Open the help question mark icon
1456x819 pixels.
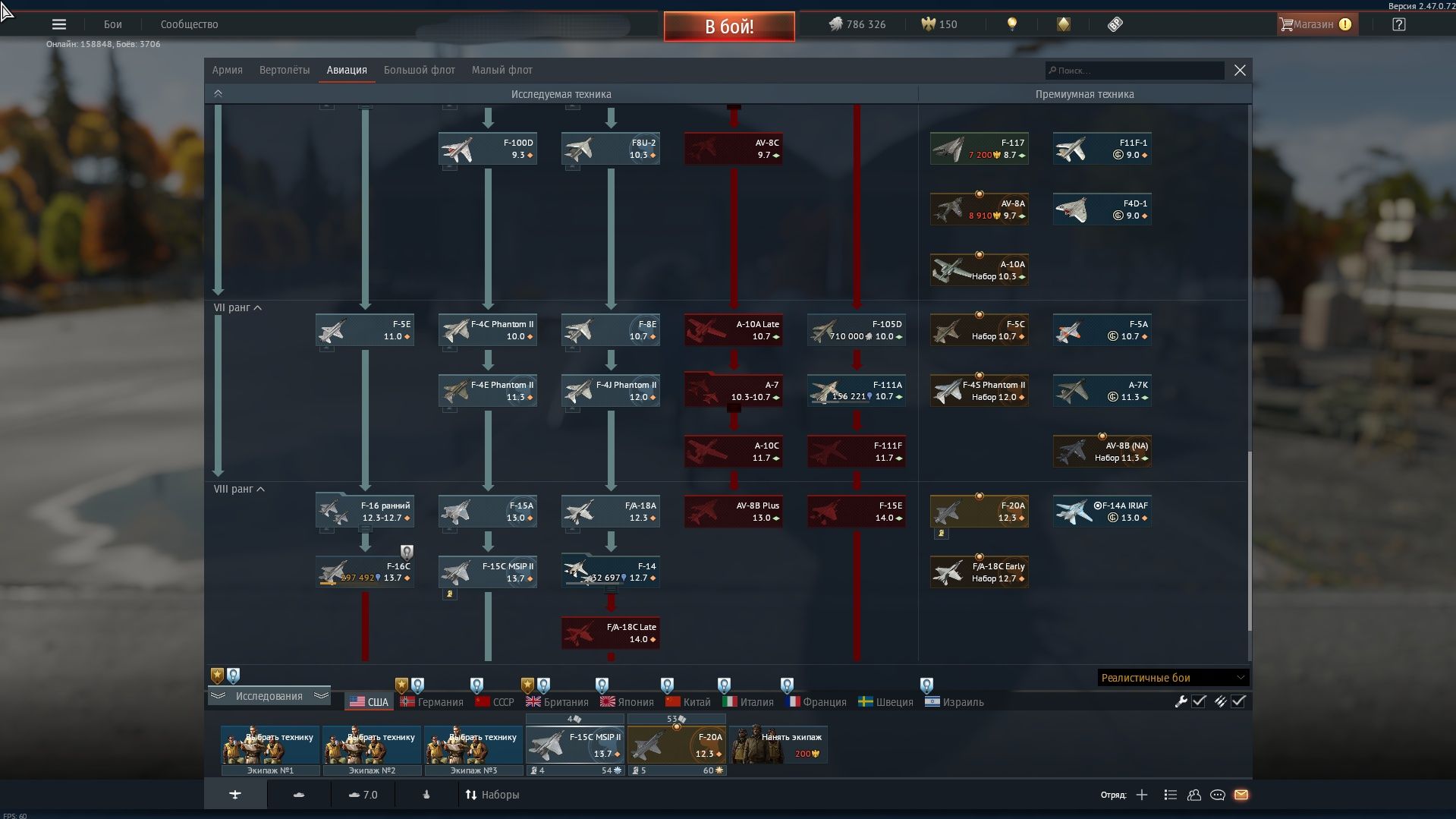point(1399,24)
